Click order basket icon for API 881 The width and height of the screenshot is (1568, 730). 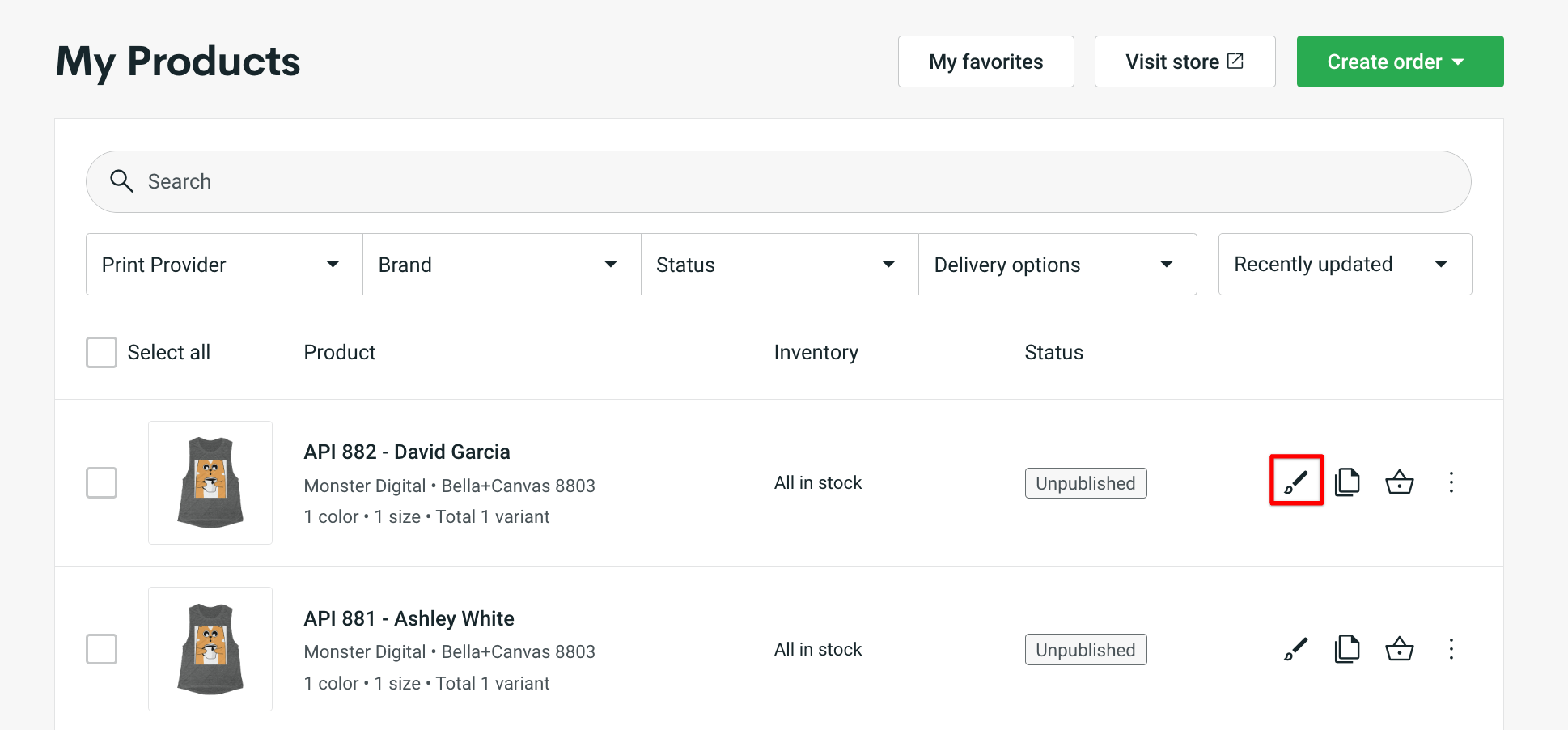click(x=1399, y=649)
